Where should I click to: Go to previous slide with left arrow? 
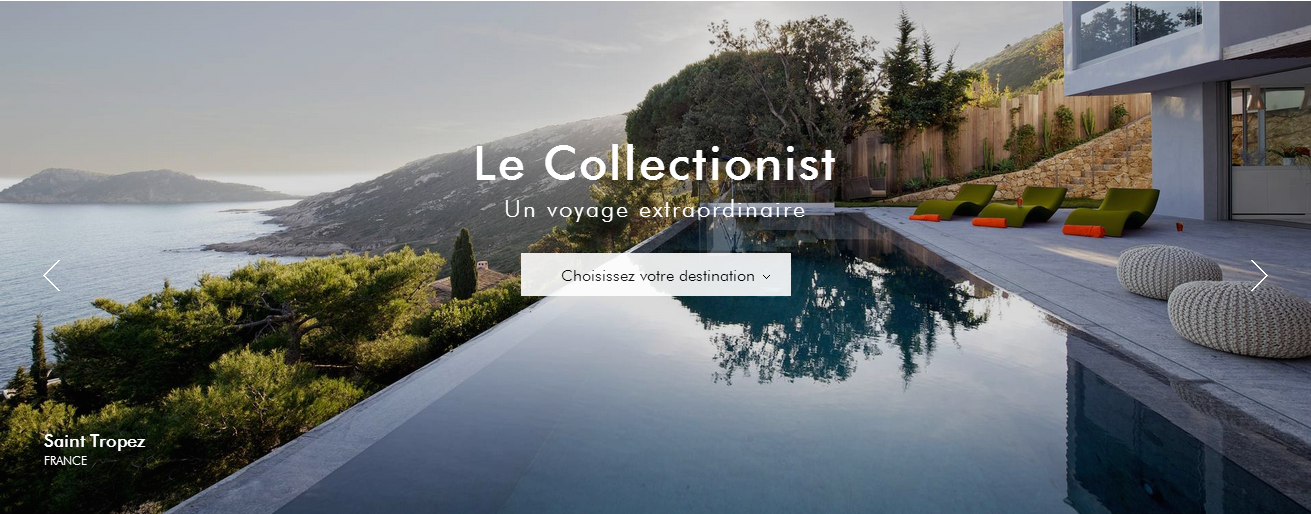52,275
